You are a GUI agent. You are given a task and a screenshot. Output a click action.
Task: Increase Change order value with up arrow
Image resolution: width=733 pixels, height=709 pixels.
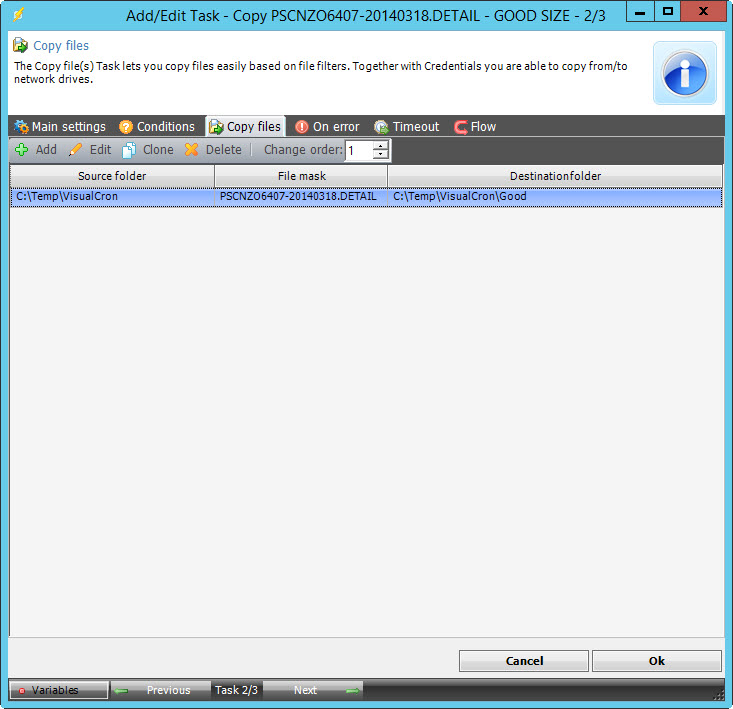381,146
